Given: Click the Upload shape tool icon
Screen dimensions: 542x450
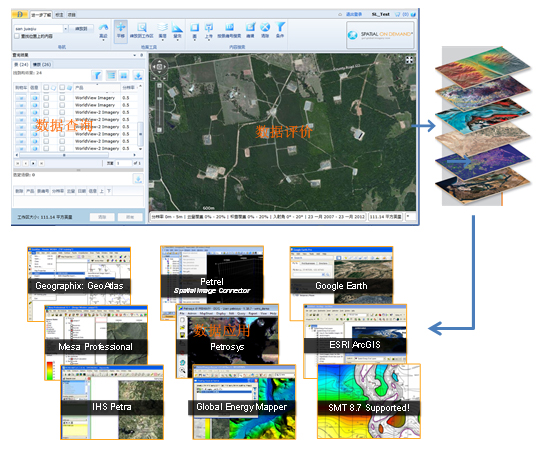Looking at the screenshot, I should pos(208,27).
